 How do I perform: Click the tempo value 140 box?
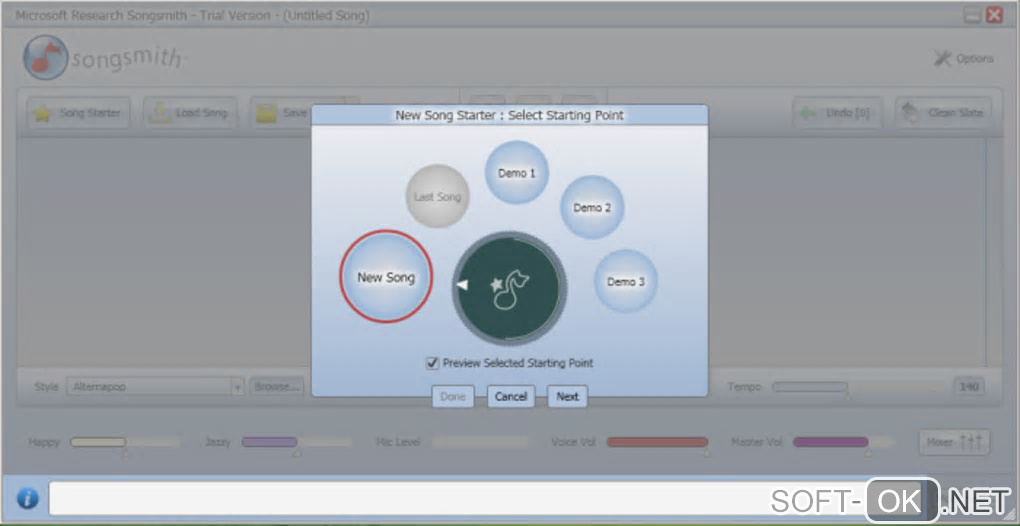pyautogui.click(x=969, y=387)
